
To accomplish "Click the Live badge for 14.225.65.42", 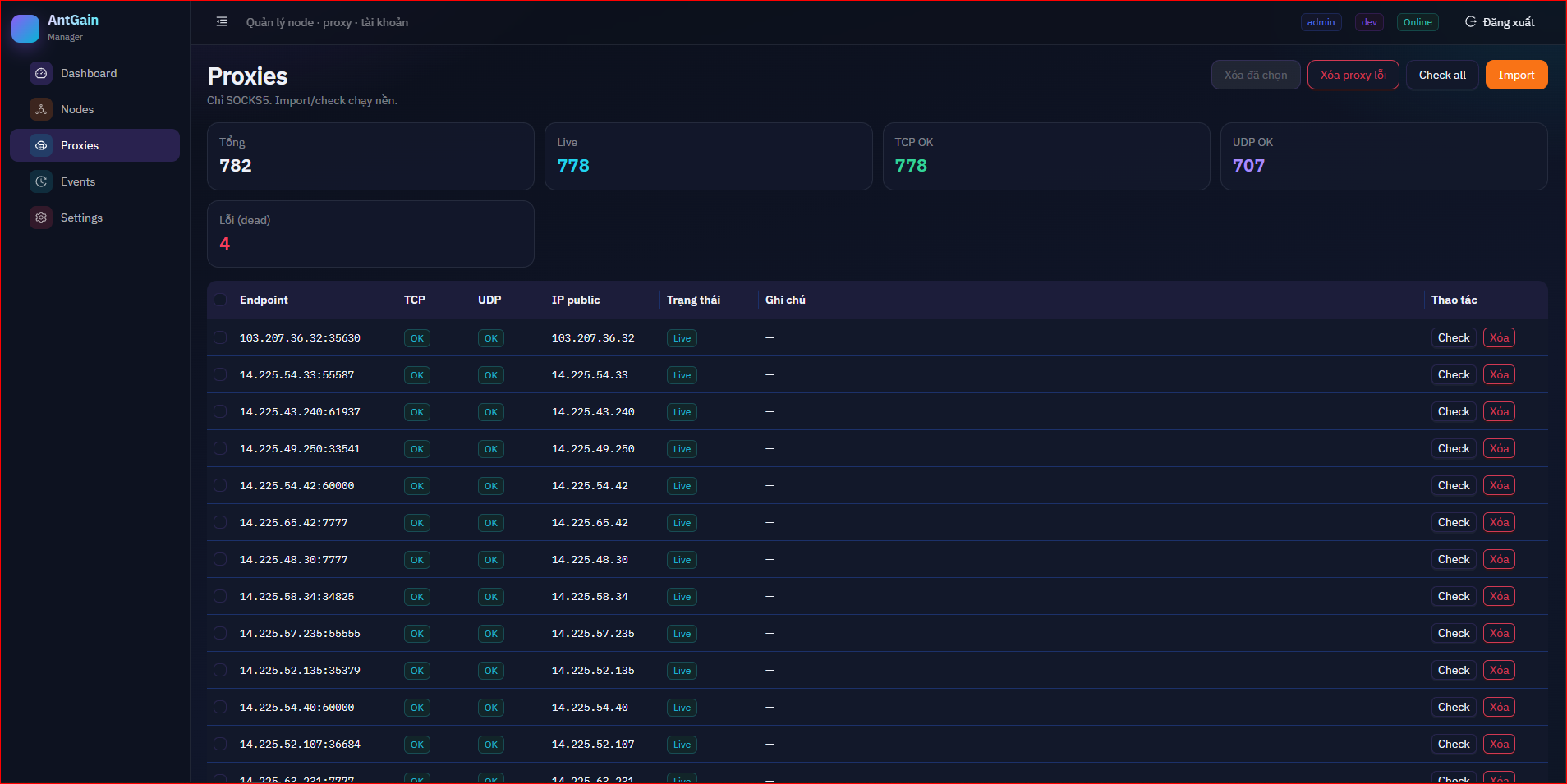I will tap(682, 523).
